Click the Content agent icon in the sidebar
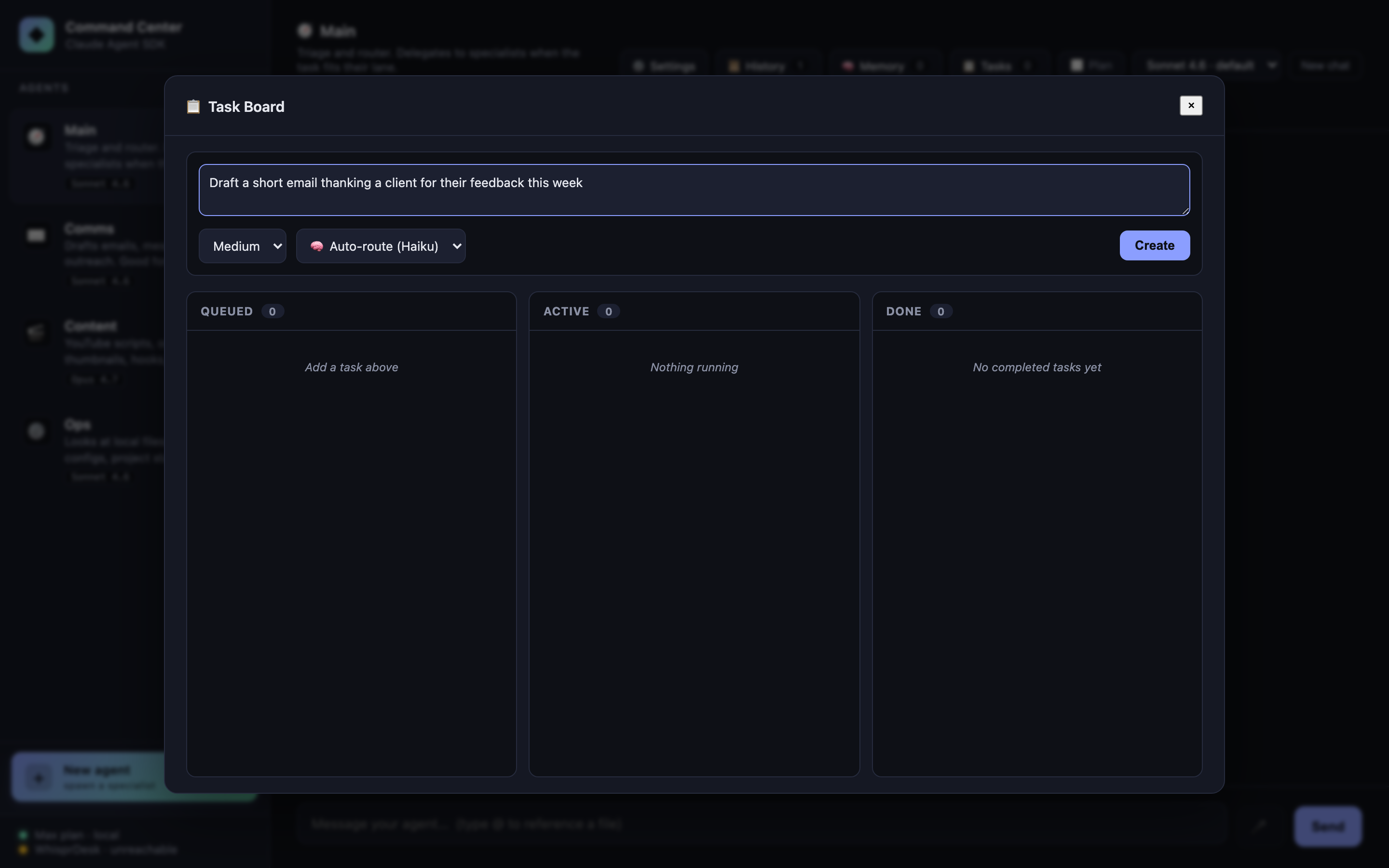Viewport: 1389px width, 868px height. tap(36, 333)
